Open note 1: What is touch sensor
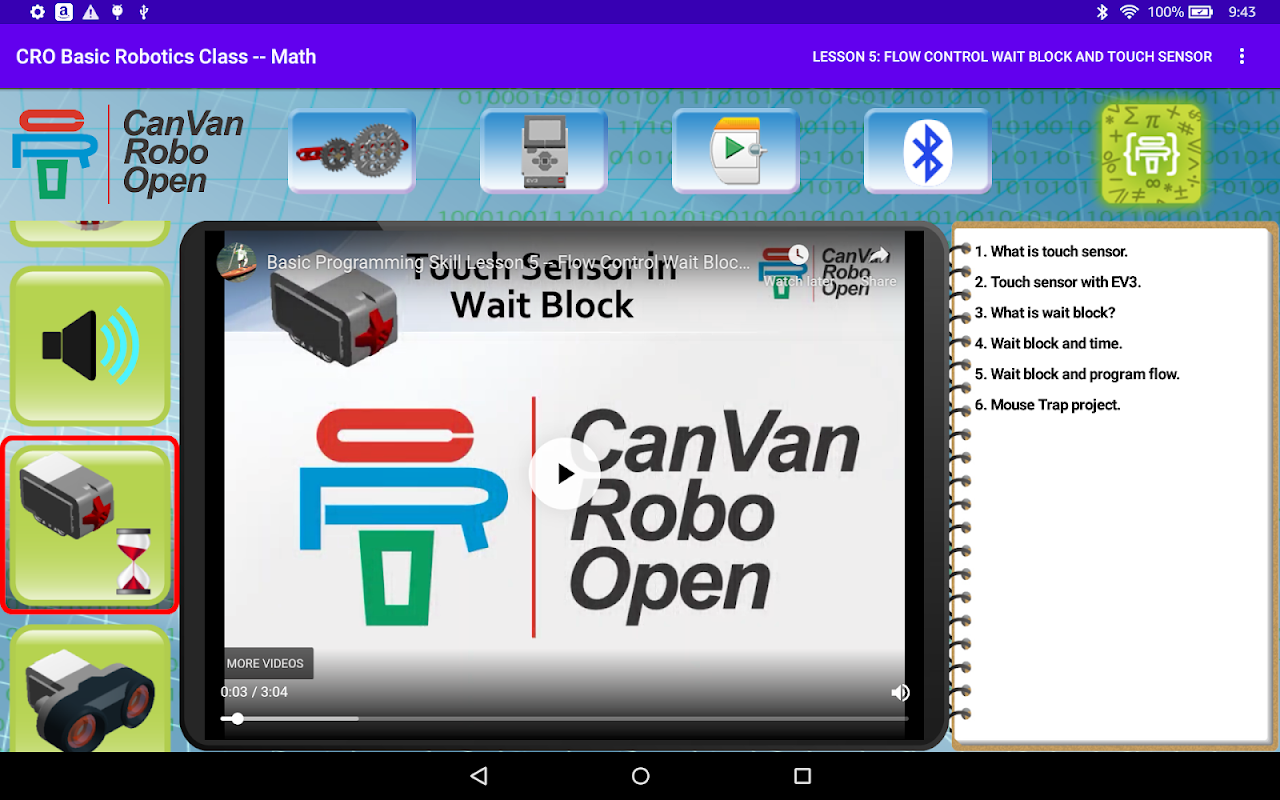This screenshot has height=800, width=1280. [1051, 251]
